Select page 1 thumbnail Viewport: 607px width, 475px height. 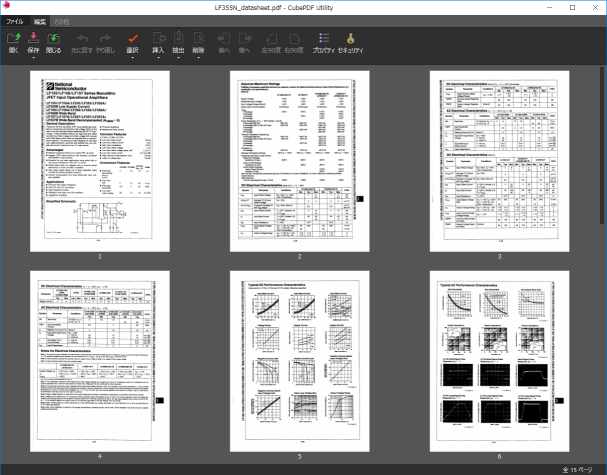click(x=100, y=161)
